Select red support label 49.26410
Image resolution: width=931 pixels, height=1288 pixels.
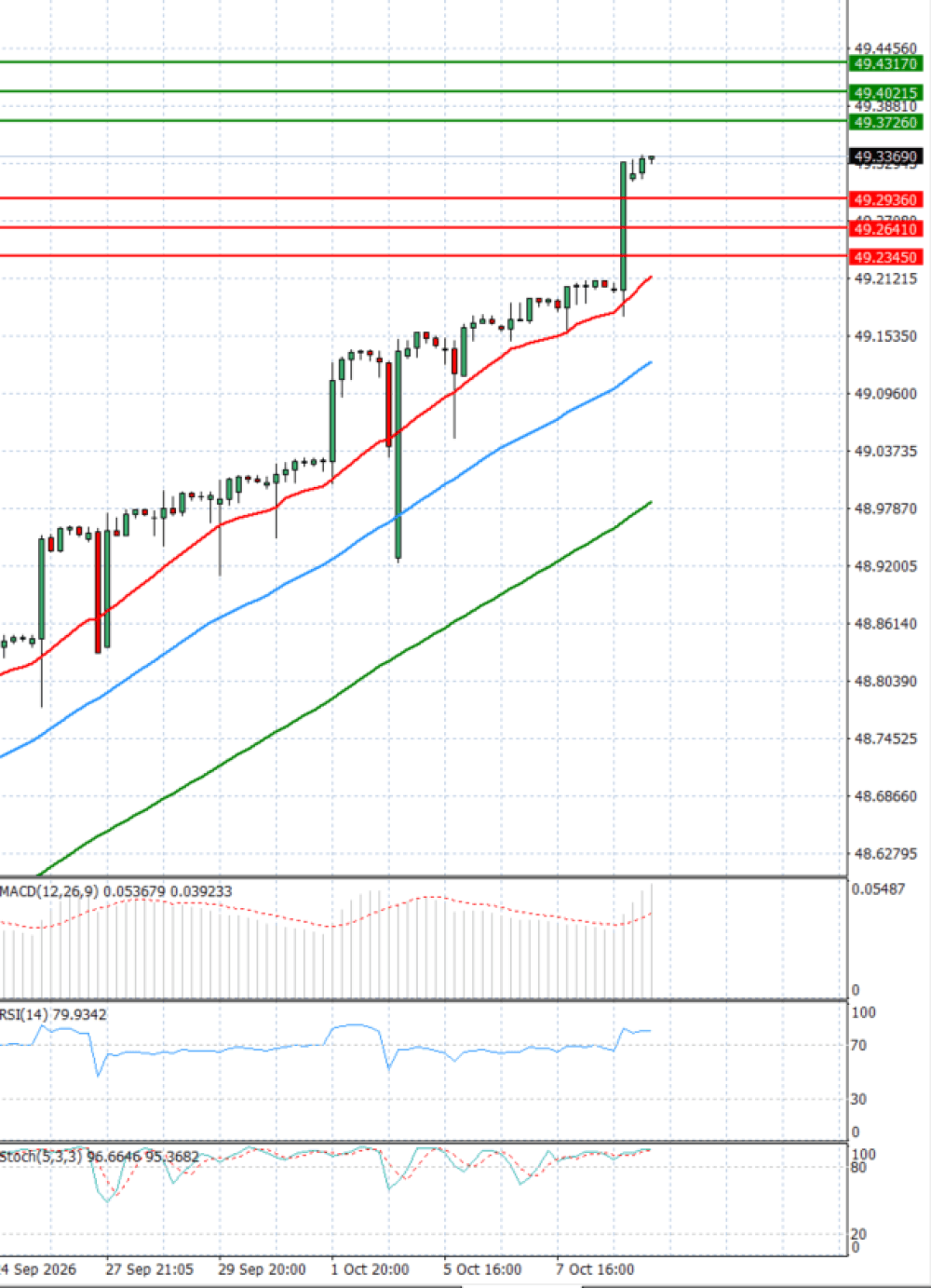(x=885, y=229)
